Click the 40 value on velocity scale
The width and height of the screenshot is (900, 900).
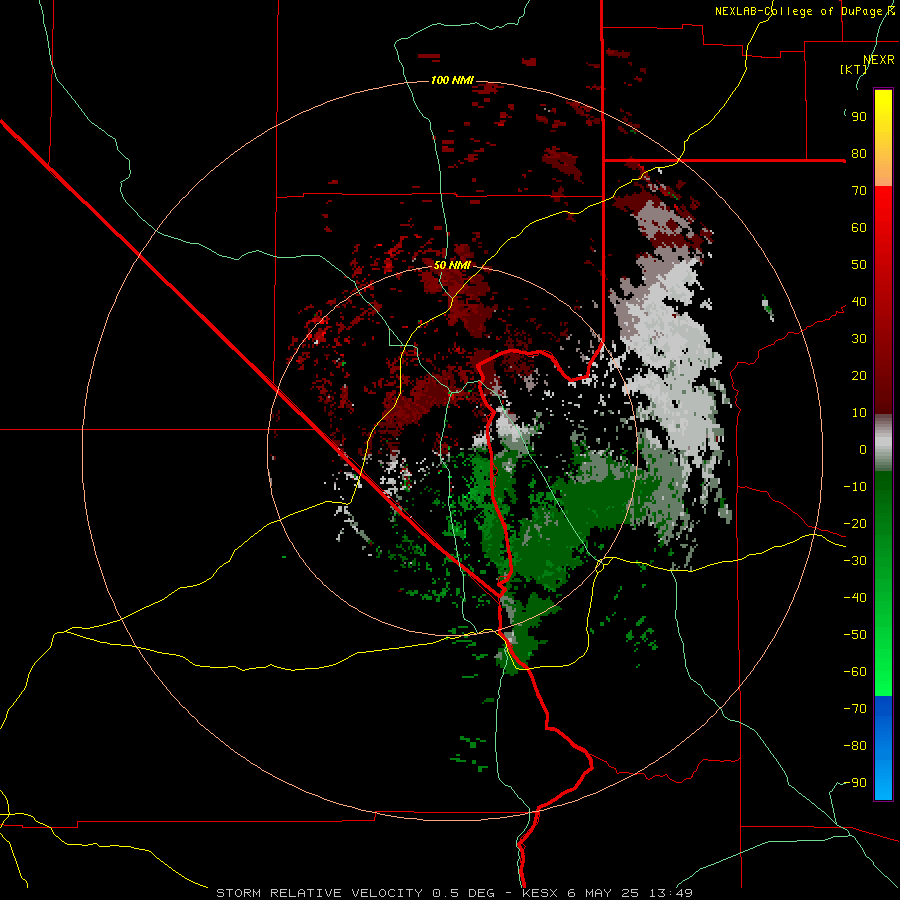pyautogui.click(x=859, y=302)
